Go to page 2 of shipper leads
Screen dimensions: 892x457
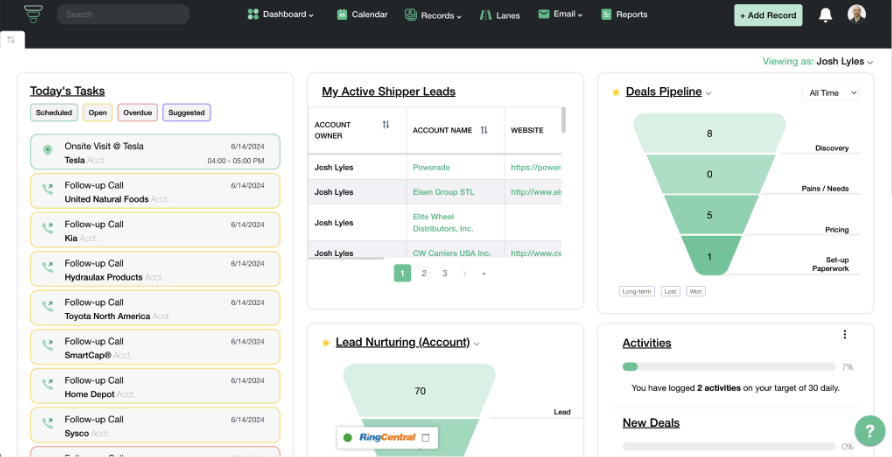(423, 273)
